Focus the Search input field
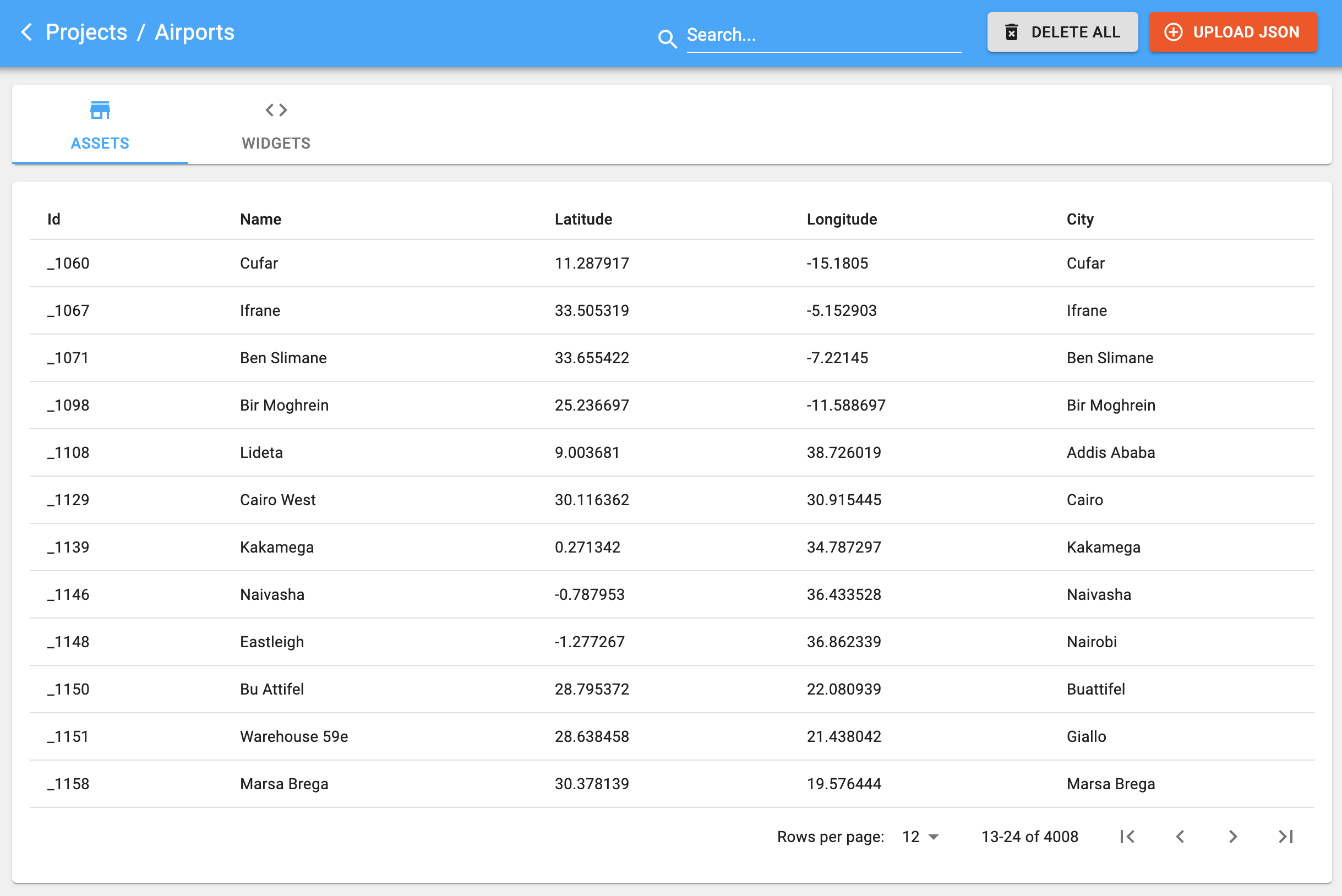The height and width of the screenshot is (896, 1342). tap(823, 35)
